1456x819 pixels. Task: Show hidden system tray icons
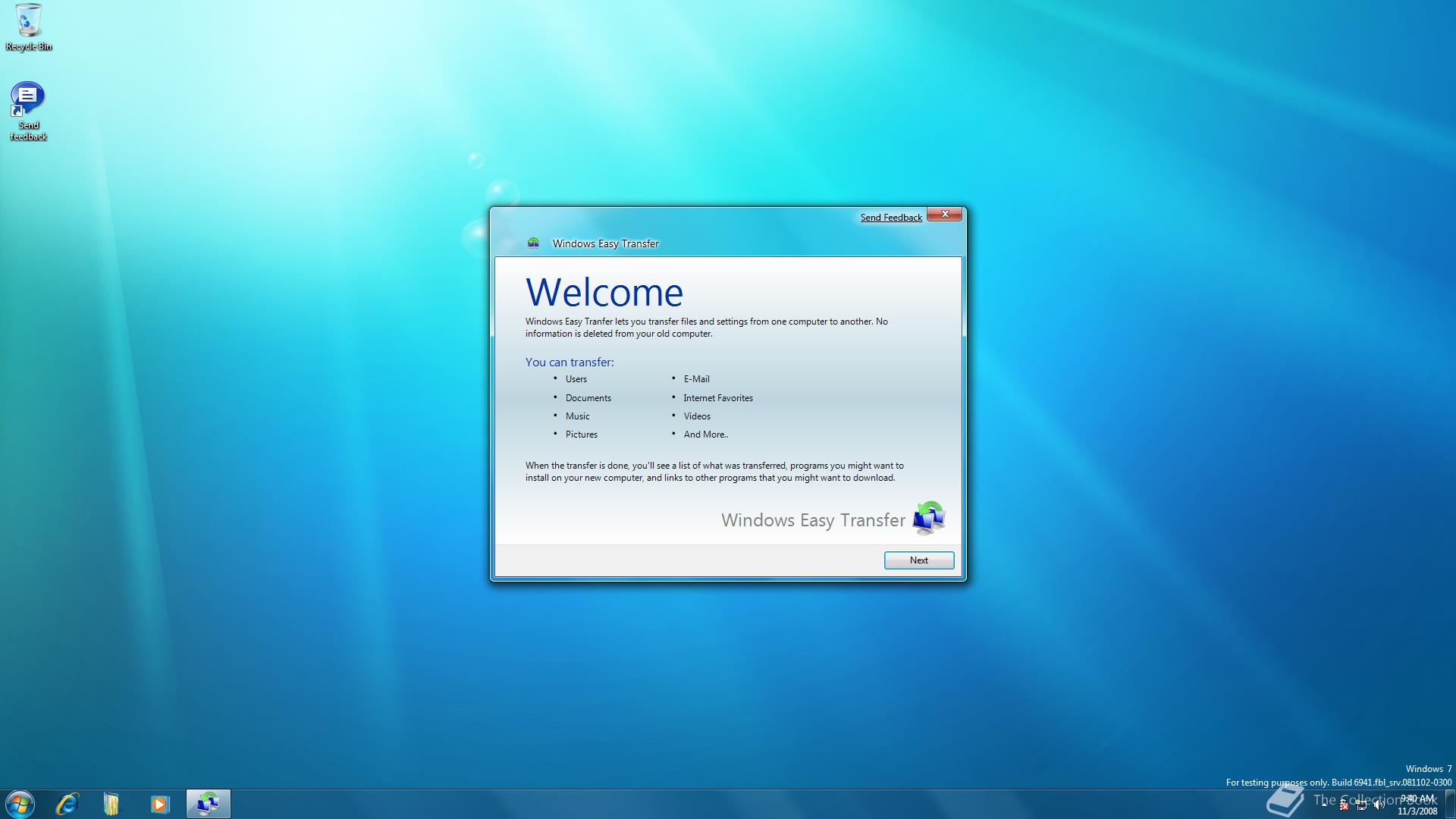point(1325,805)
